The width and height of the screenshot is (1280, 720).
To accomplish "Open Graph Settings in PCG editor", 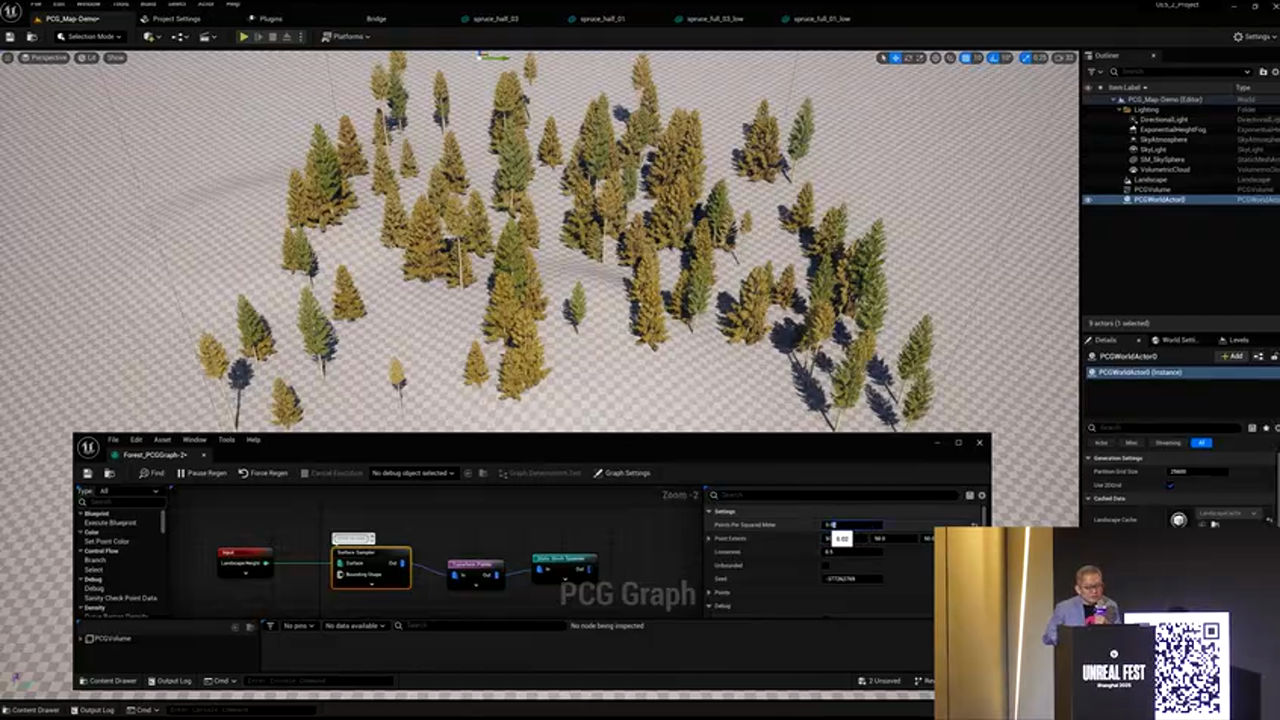I will pyautogui.click(x=622, y=473).
